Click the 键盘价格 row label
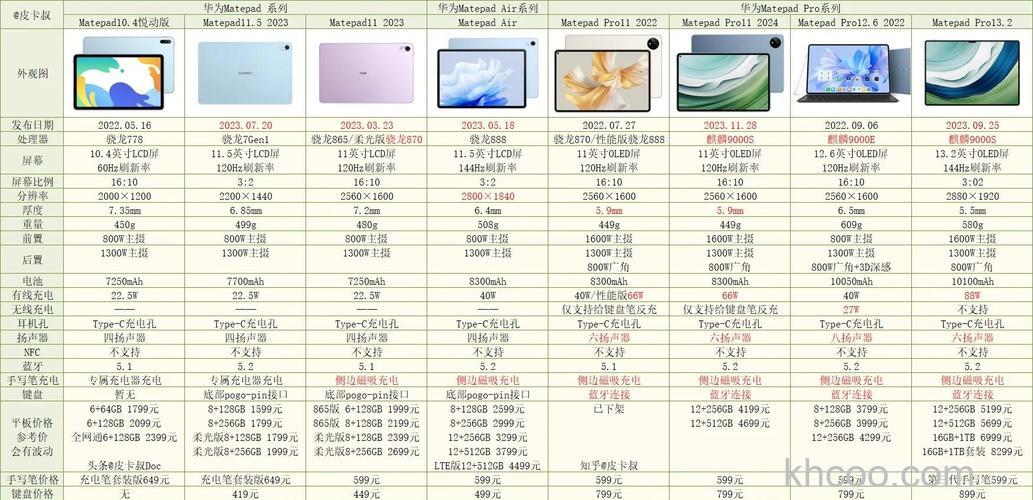The image size is (1033, 500). pos(32,493)
